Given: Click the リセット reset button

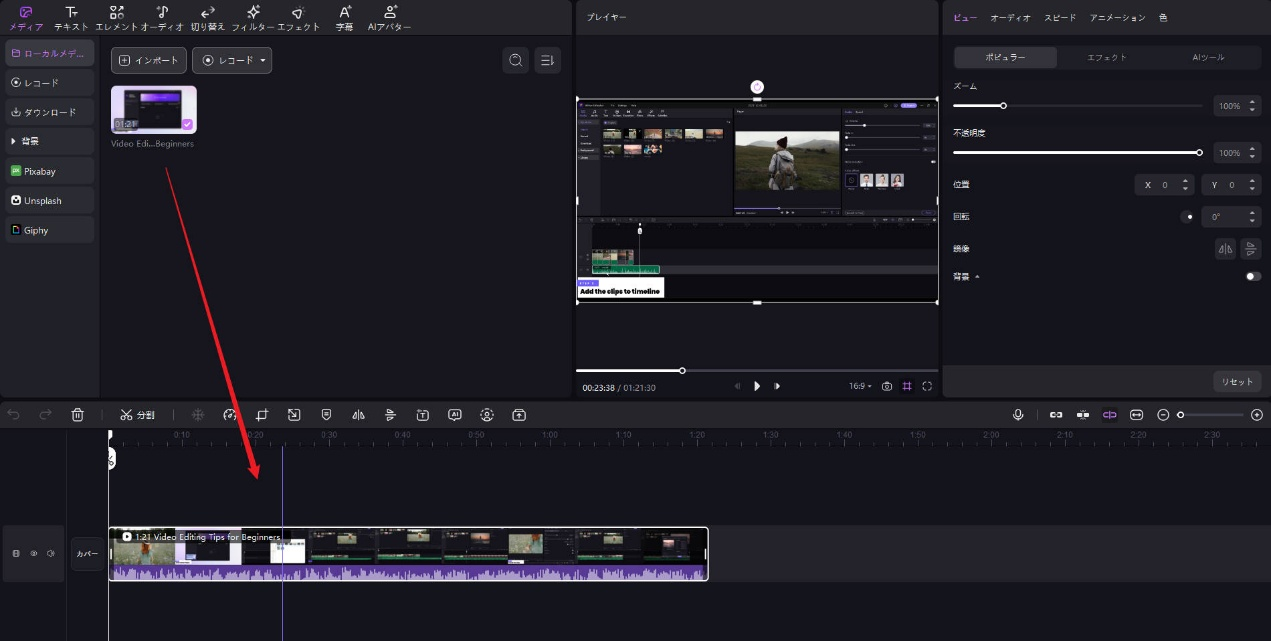Looking at the screenshot, I should point(1237,382).
